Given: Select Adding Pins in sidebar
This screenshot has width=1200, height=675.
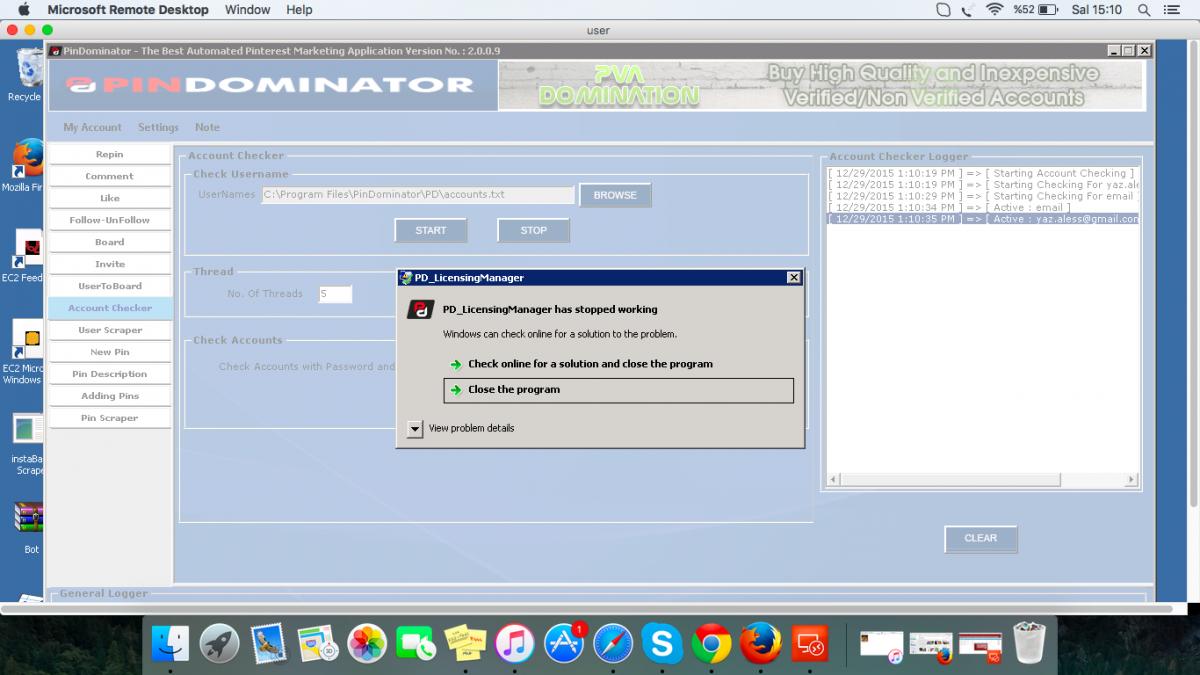Looking at the screenshot, I should pyautogui.click(x=110, y=396).
